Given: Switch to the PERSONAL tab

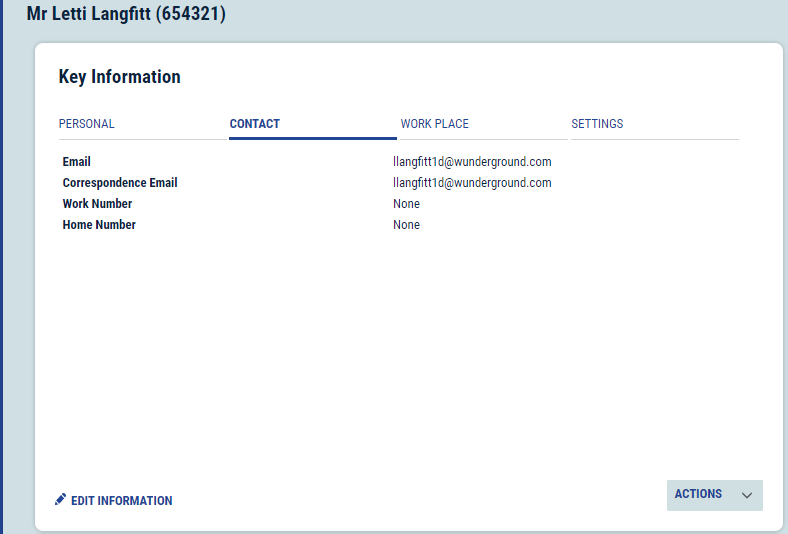Looking at the screenshot, I should [87, 124].
